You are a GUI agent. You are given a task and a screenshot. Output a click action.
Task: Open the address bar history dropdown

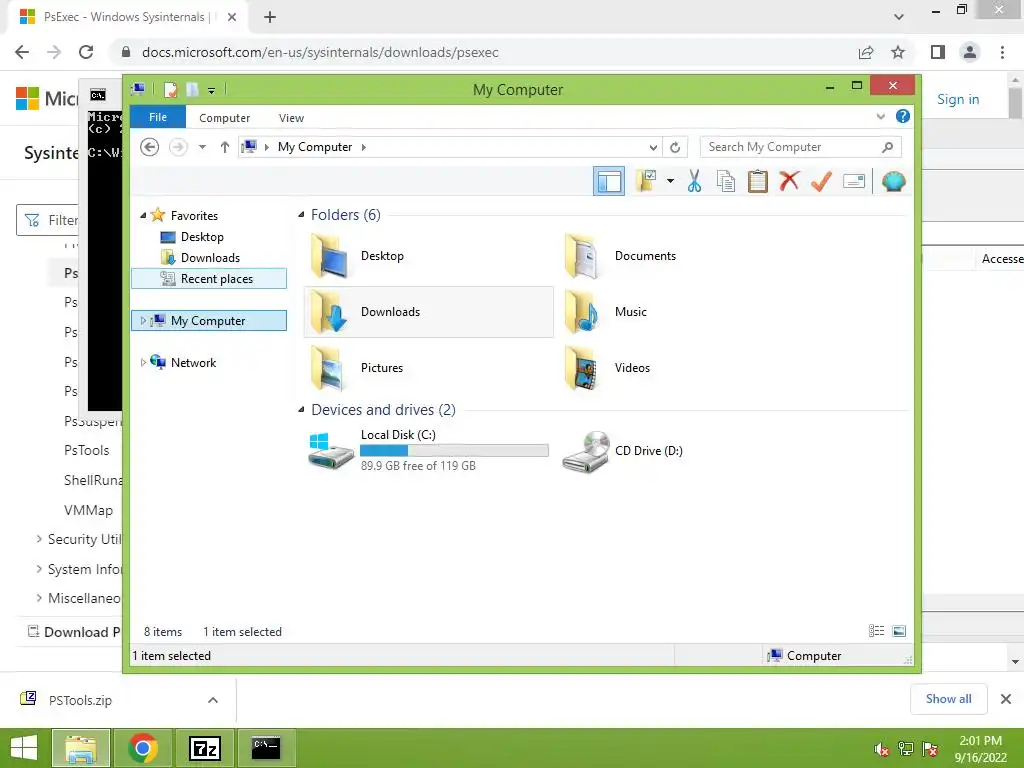click(x=652, y=148)
